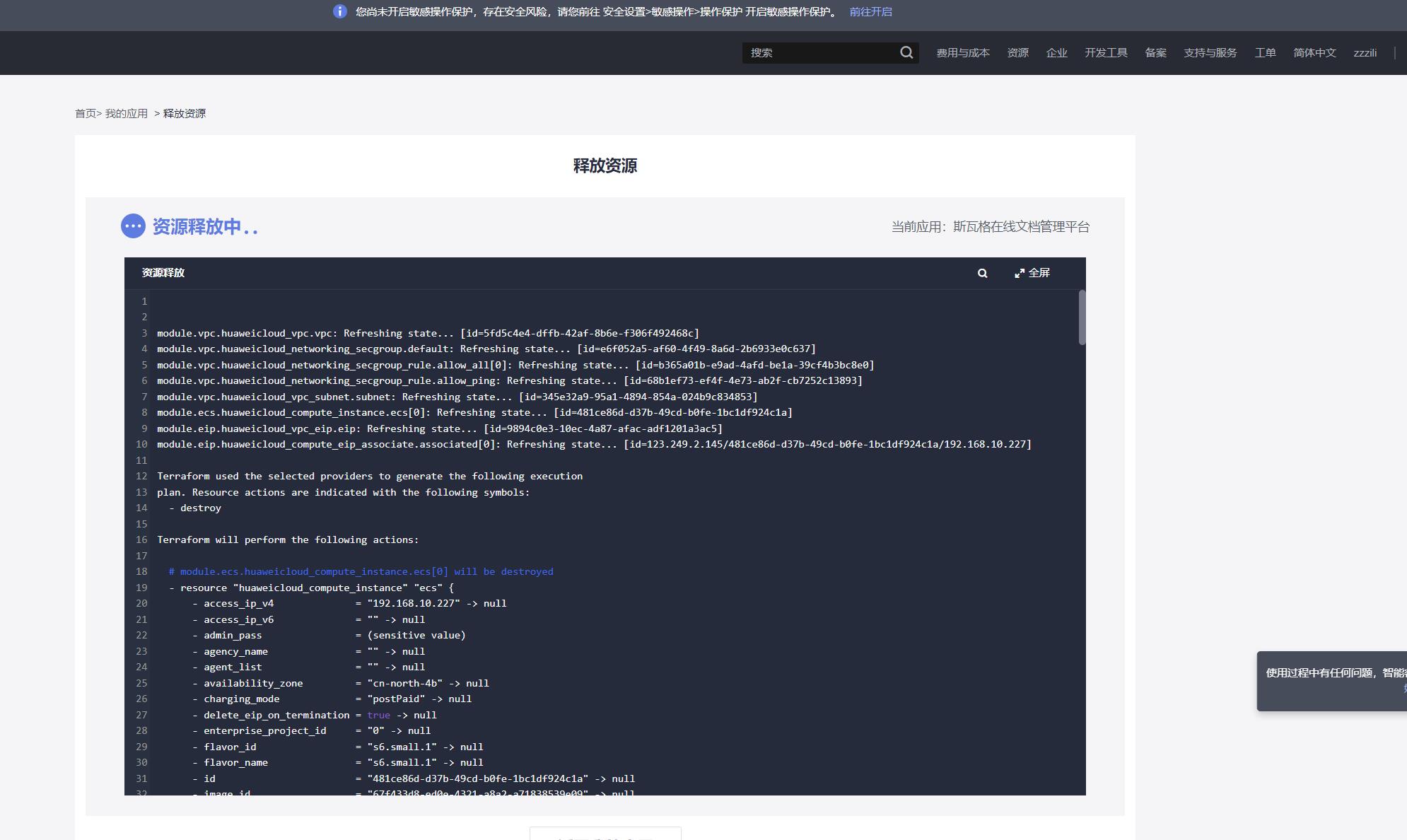Open the 简体中文 language selector

(x=1314, y=52)
